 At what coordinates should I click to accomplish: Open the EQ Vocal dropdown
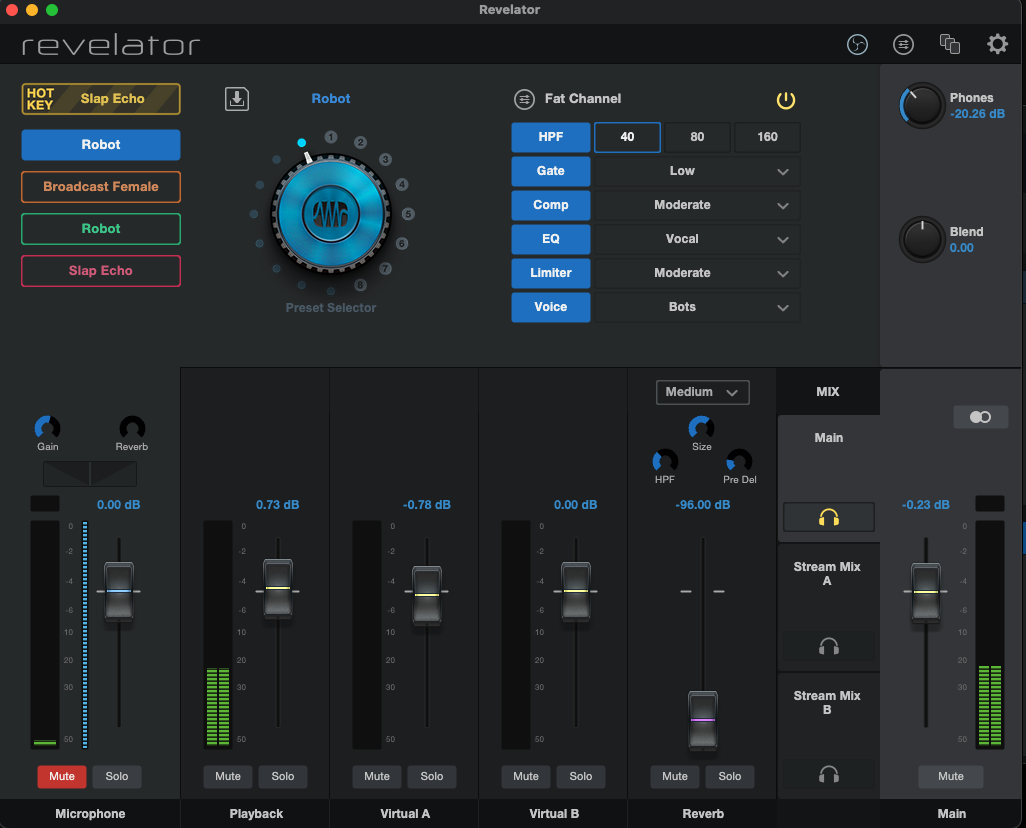click(x=697, y=239)
